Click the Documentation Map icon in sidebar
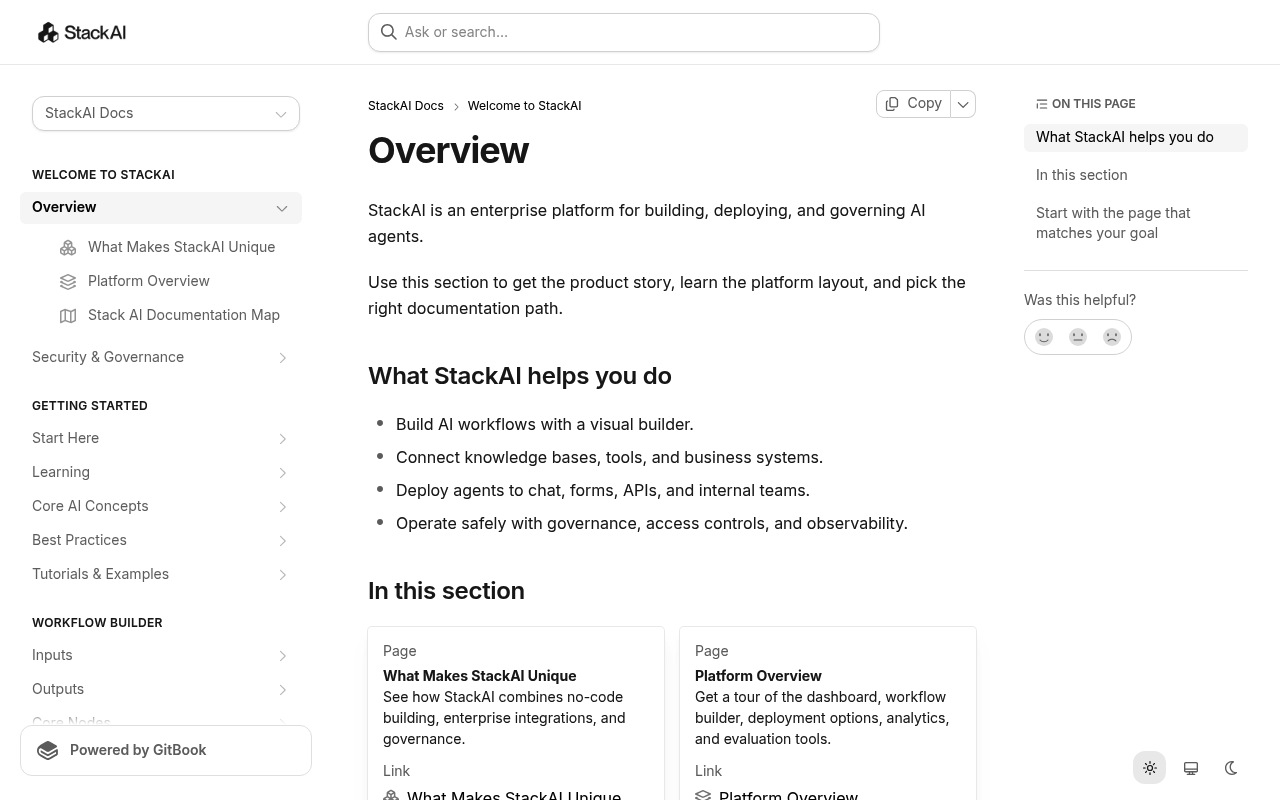This screenshot has height=800, width=1280. click(68, 315)
